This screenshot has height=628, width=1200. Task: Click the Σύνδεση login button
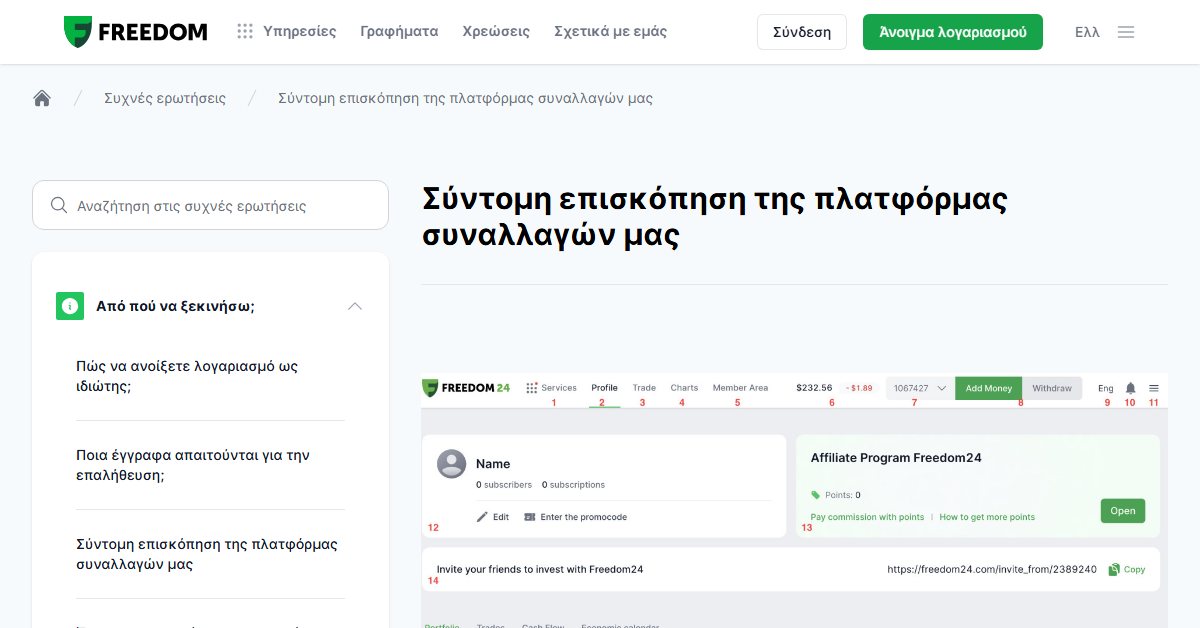(x=802, y=32)
